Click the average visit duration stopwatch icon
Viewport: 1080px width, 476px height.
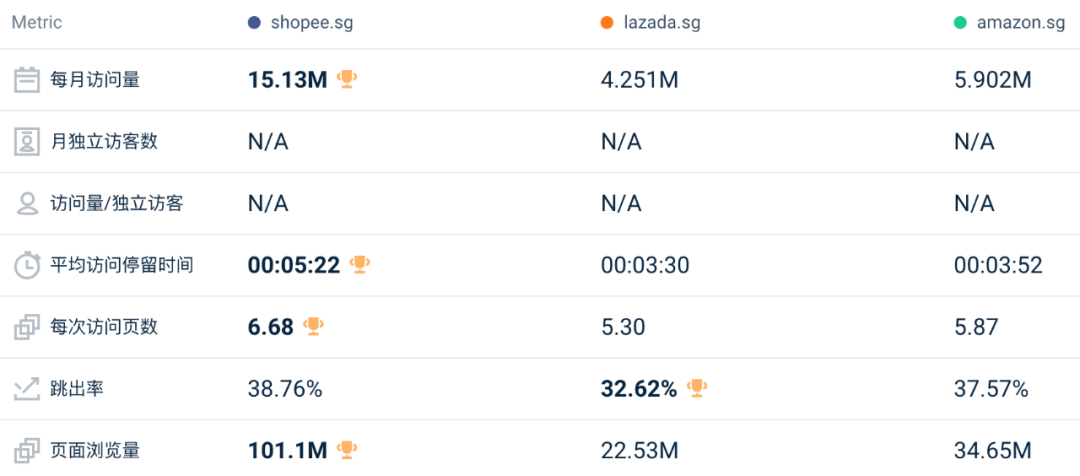tap(27, 266)
